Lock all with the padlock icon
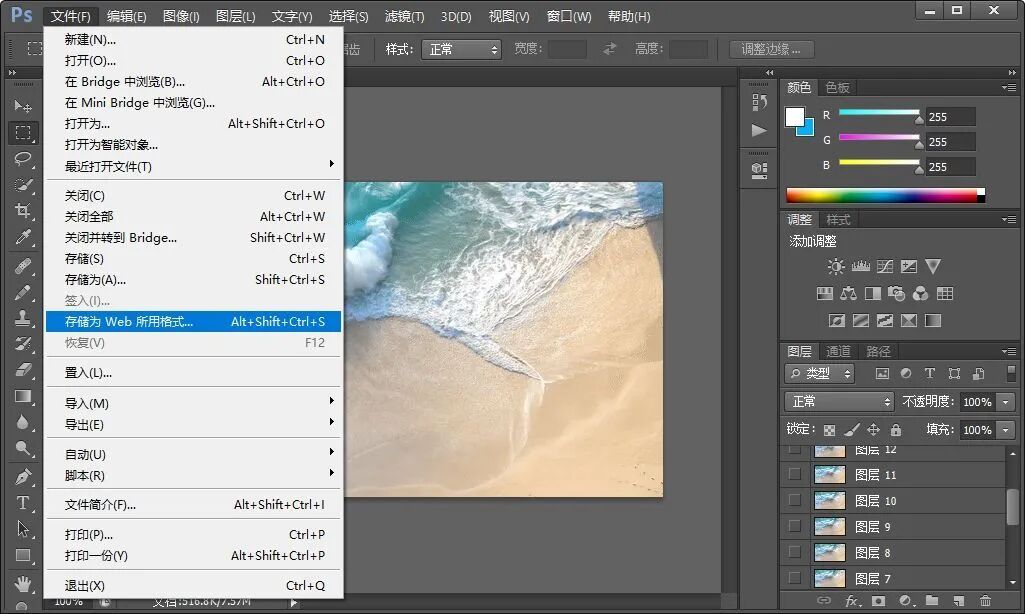This screenshot has width=1025, height=614. [x=896, y=430]
